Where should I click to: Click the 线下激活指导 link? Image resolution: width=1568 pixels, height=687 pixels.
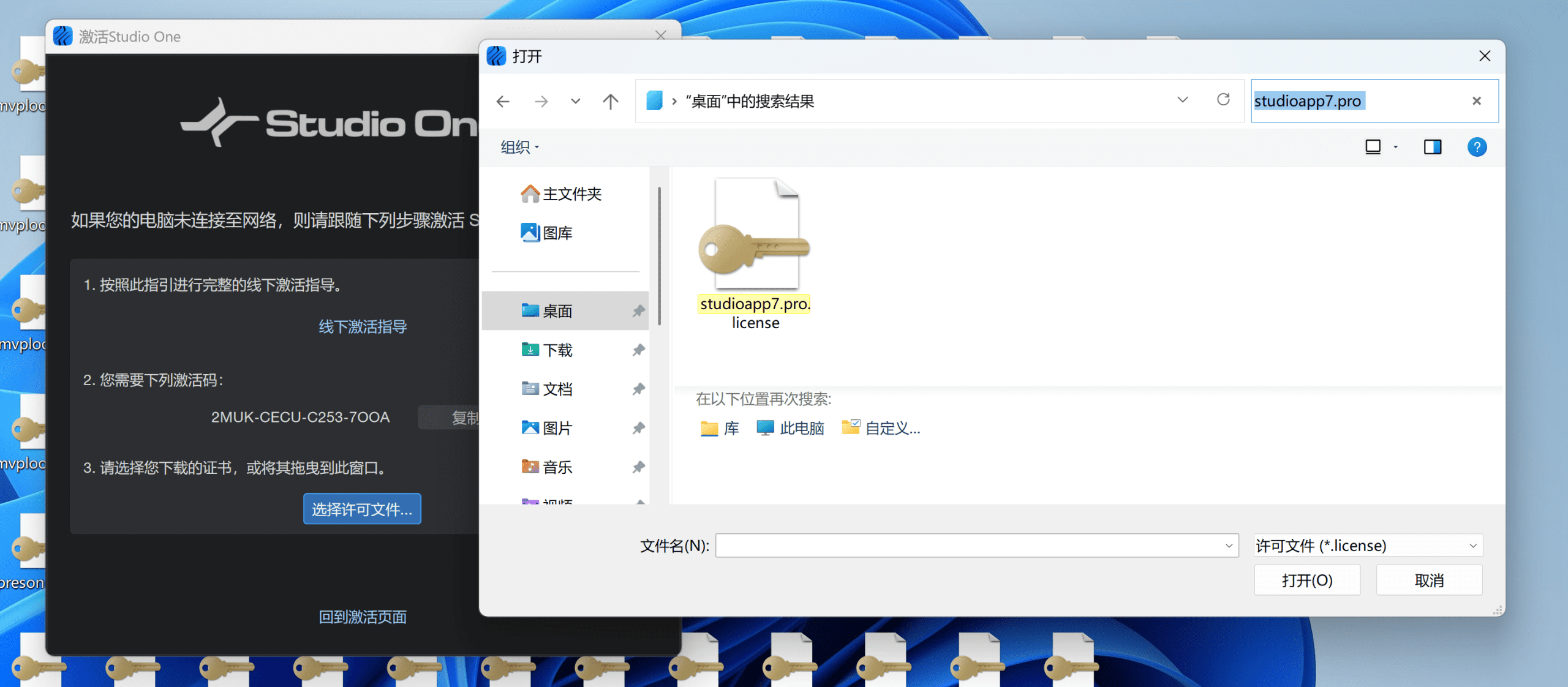click(363, 326)
